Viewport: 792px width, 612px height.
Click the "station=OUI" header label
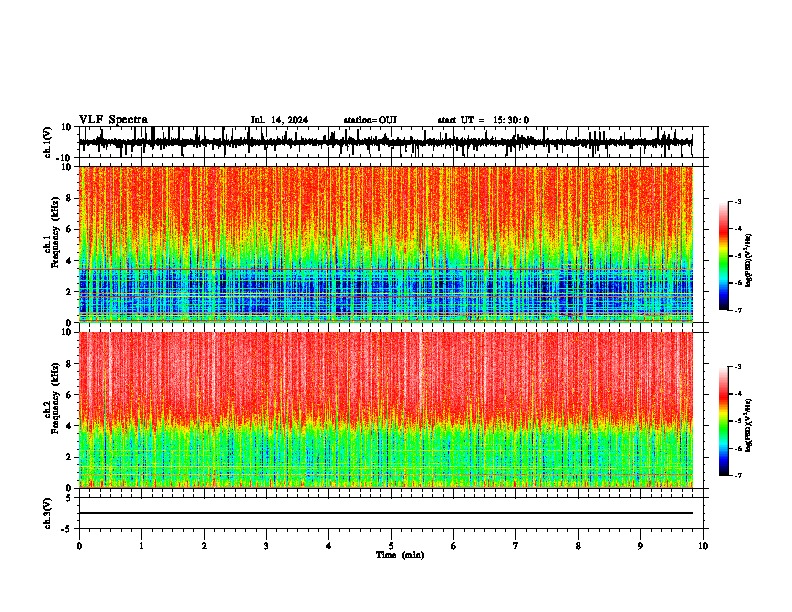pyautogui.click(x=370, y=120)
